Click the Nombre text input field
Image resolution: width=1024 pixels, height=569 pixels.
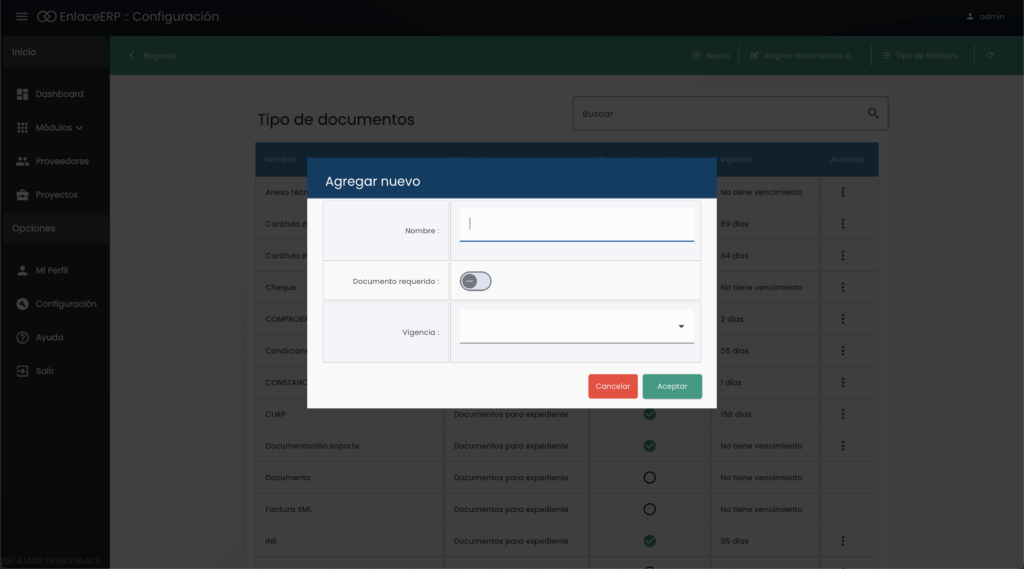tap(576, 225)
